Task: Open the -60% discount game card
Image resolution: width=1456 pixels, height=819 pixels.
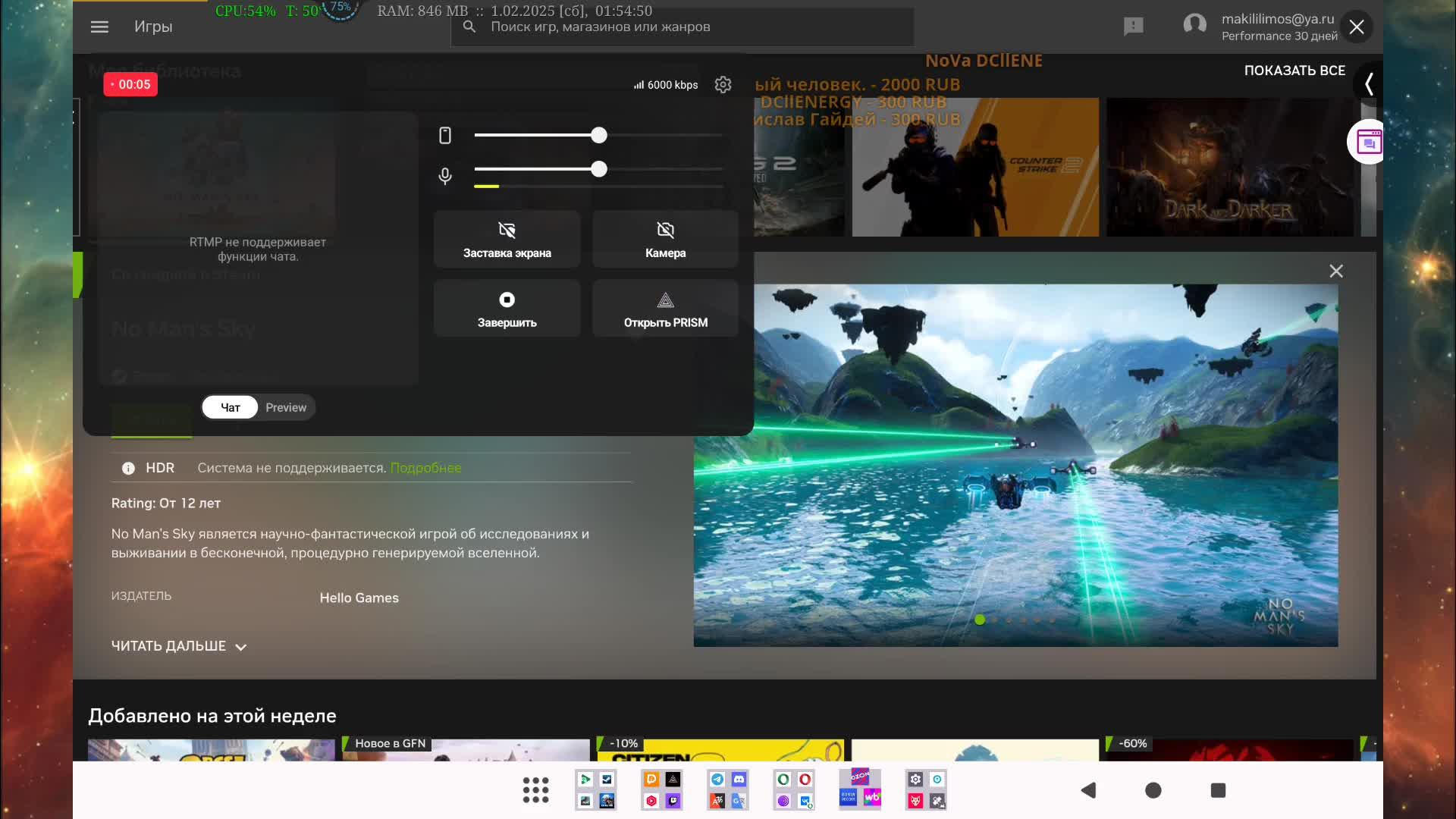Action: click(x=1229, y=750)
